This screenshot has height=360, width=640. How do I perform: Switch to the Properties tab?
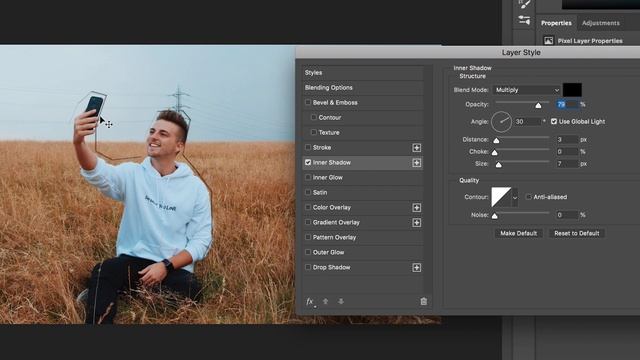tap(556, 23)
